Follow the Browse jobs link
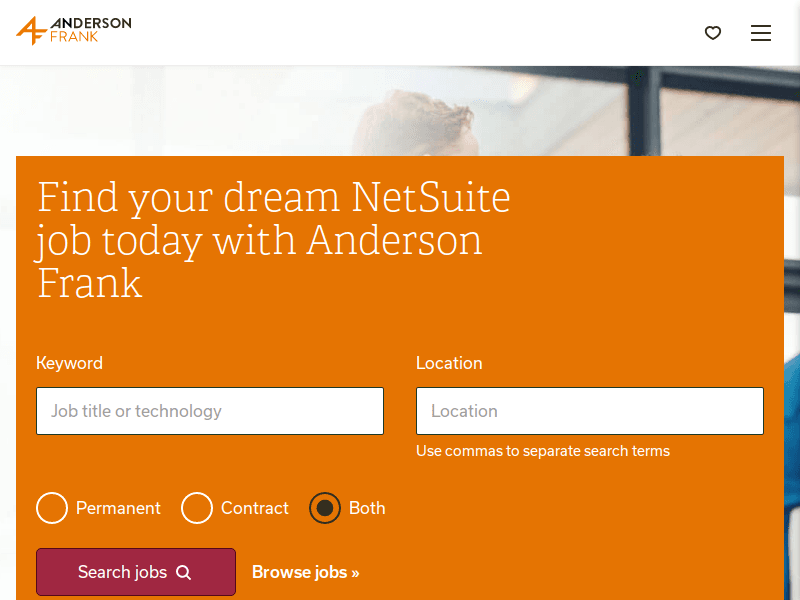800x600 pixels. [x=305, y=572]
